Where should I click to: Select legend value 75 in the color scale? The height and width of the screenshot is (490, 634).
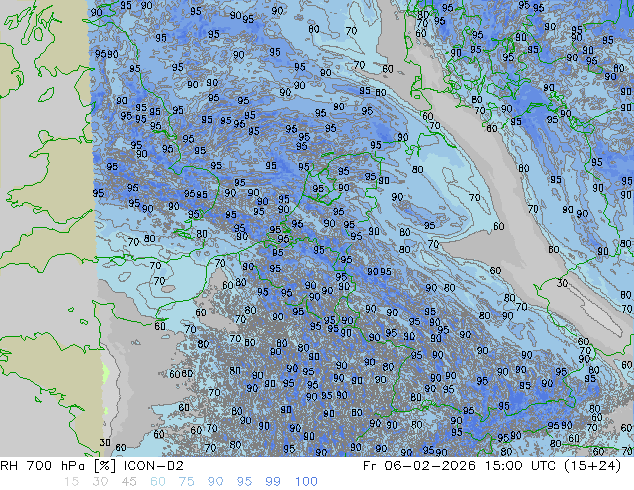click(186, 482)
